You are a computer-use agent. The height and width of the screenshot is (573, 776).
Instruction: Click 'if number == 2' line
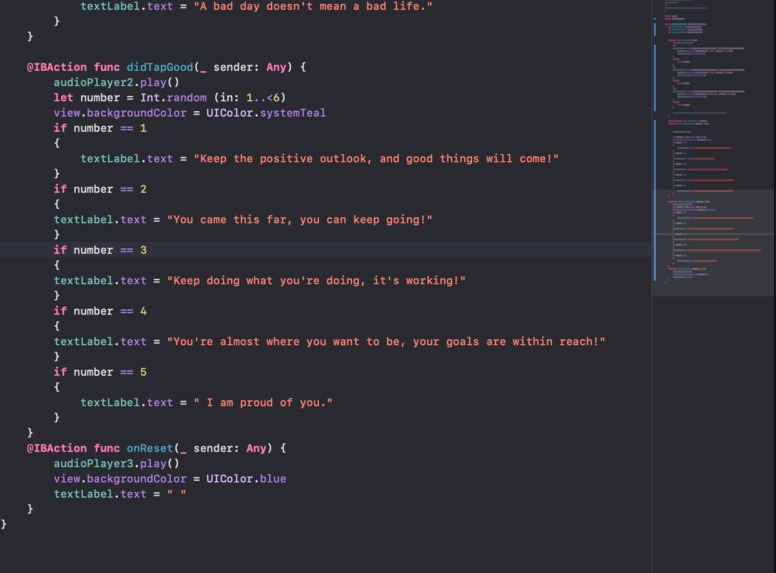pyautogui.click(x=100, y=190)
